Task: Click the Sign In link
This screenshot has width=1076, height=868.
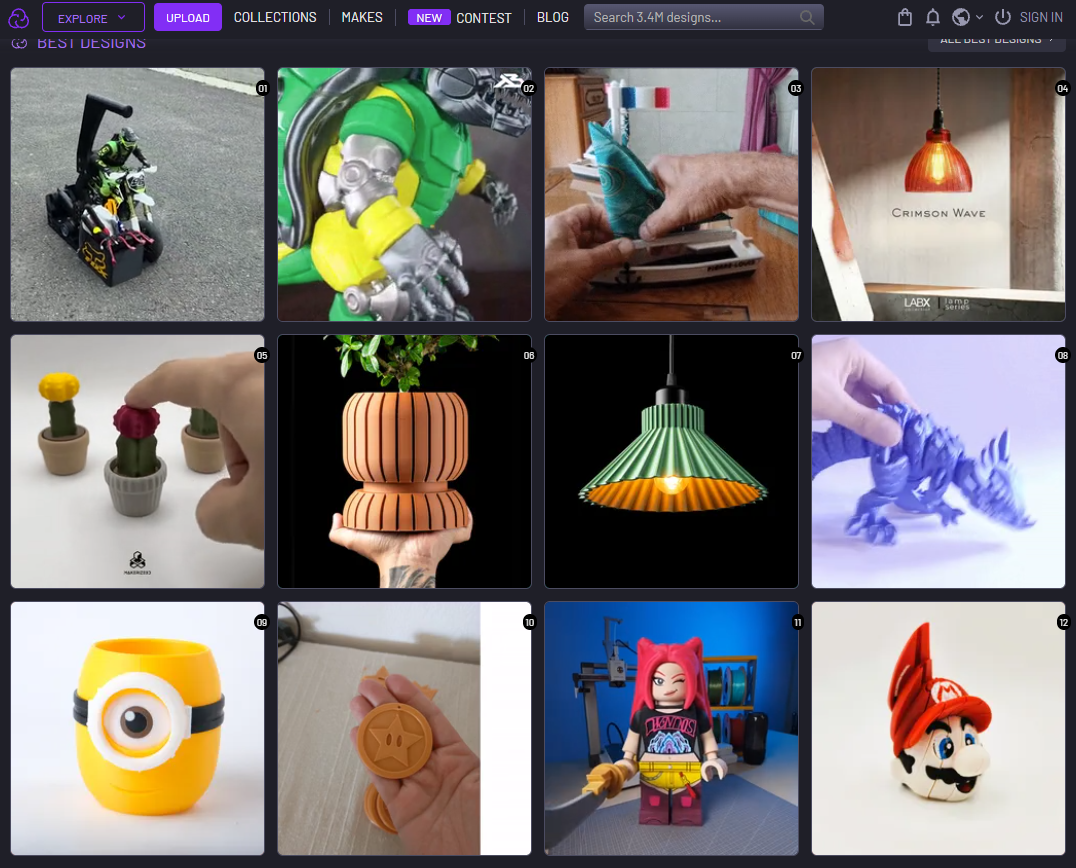Action: coord(1041,17)
